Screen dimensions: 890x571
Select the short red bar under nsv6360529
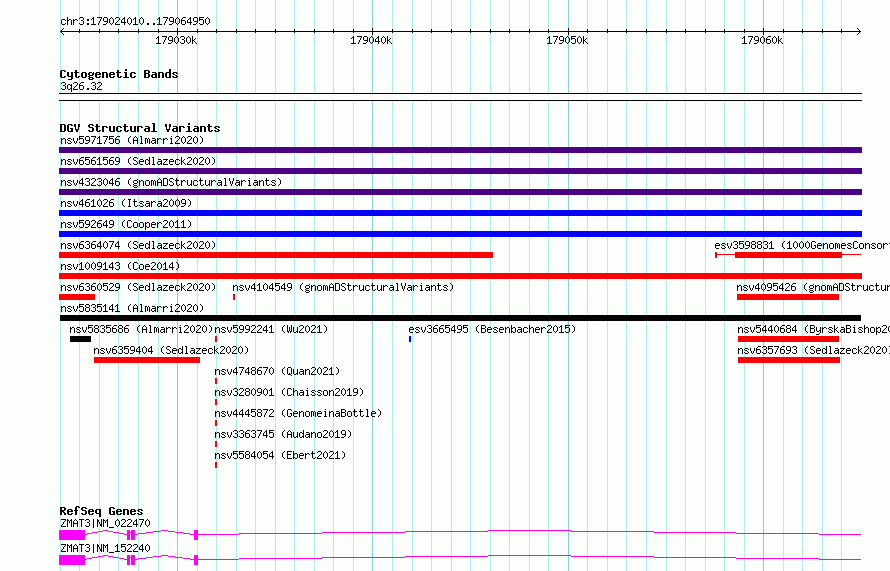tap(77, 297)
